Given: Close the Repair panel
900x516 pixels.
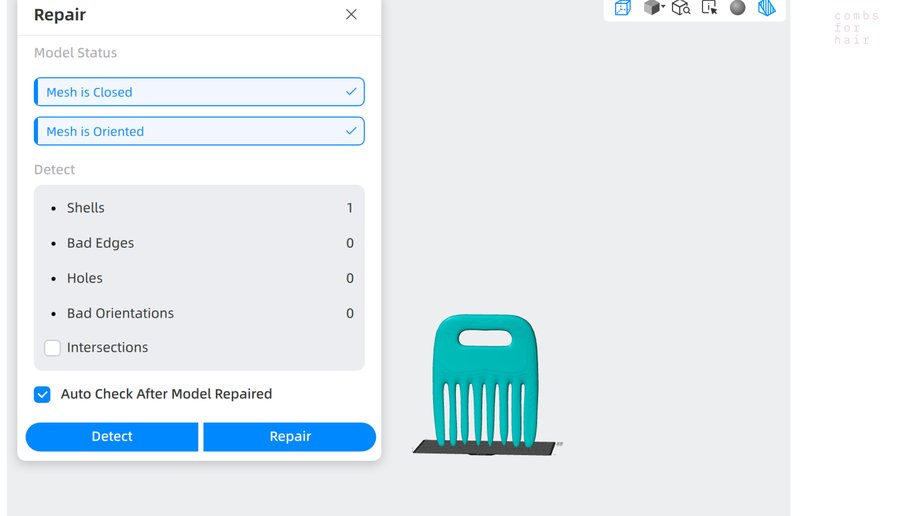Looking at the screenshot, I should point(351,14).
